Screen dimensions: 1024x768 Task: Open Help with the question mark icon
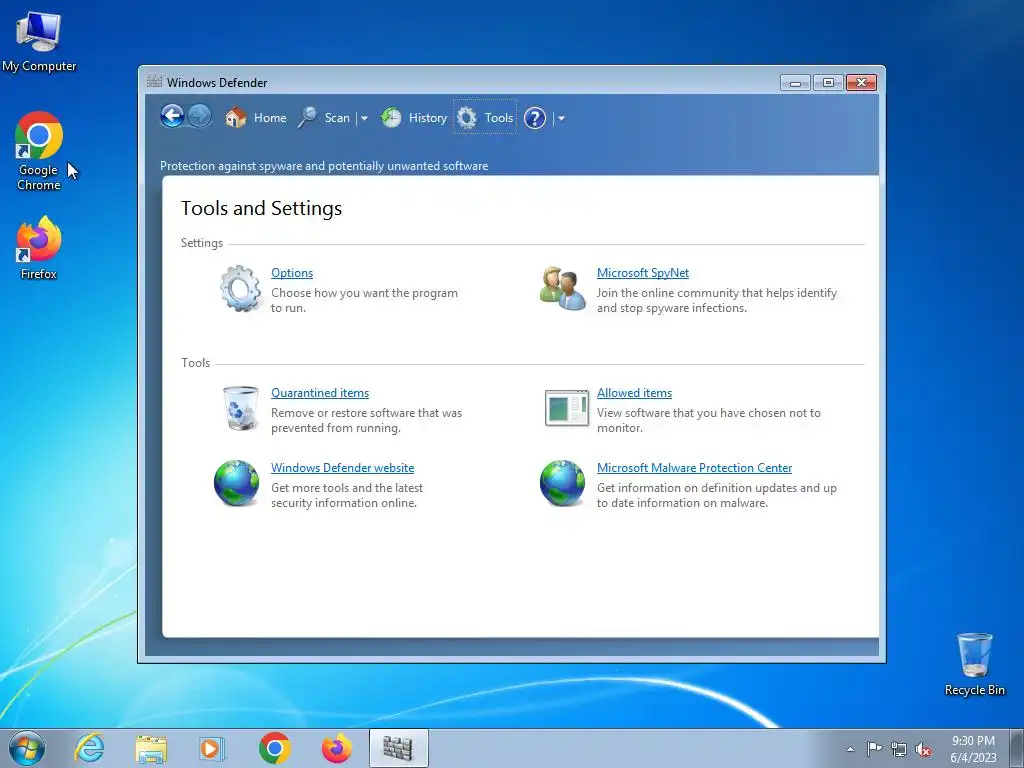click(x=535, y=118)
